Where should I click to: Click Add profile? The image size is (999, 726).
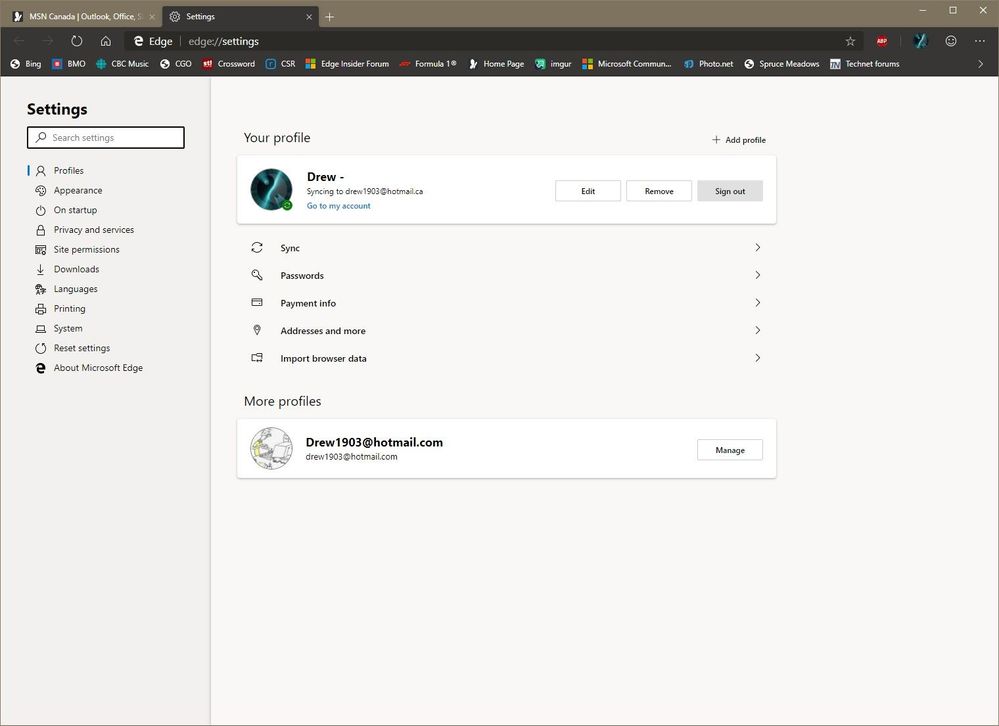(738, 140)
